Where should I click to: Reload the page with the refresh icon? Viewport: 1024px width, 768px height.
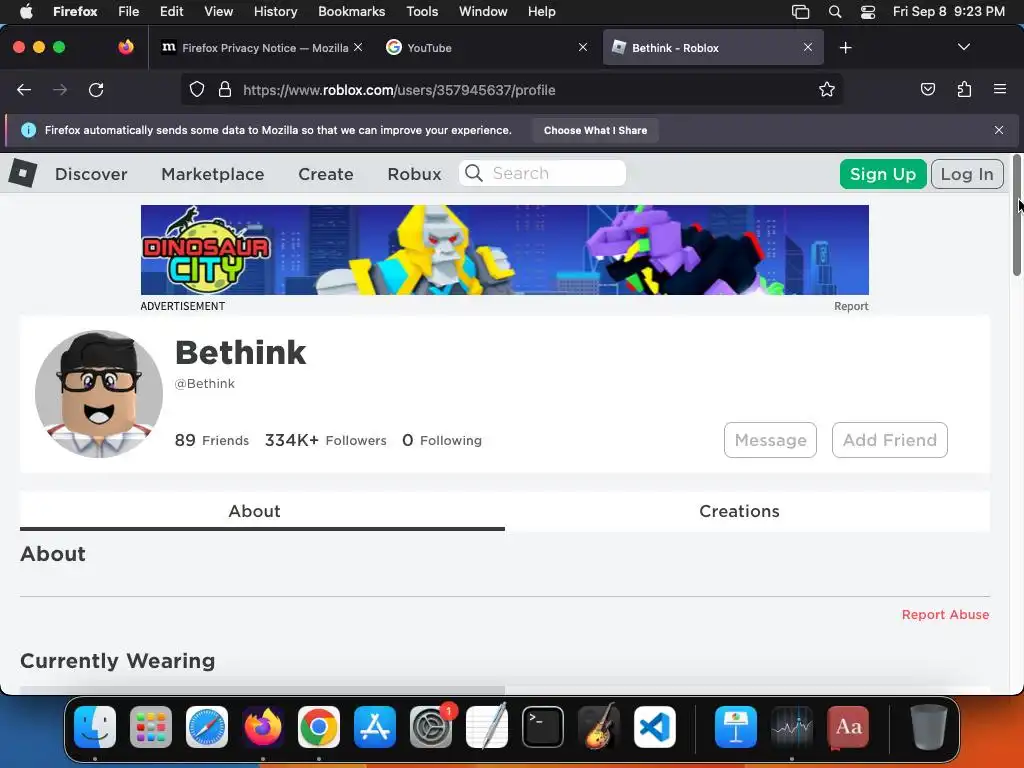(96, 90)
